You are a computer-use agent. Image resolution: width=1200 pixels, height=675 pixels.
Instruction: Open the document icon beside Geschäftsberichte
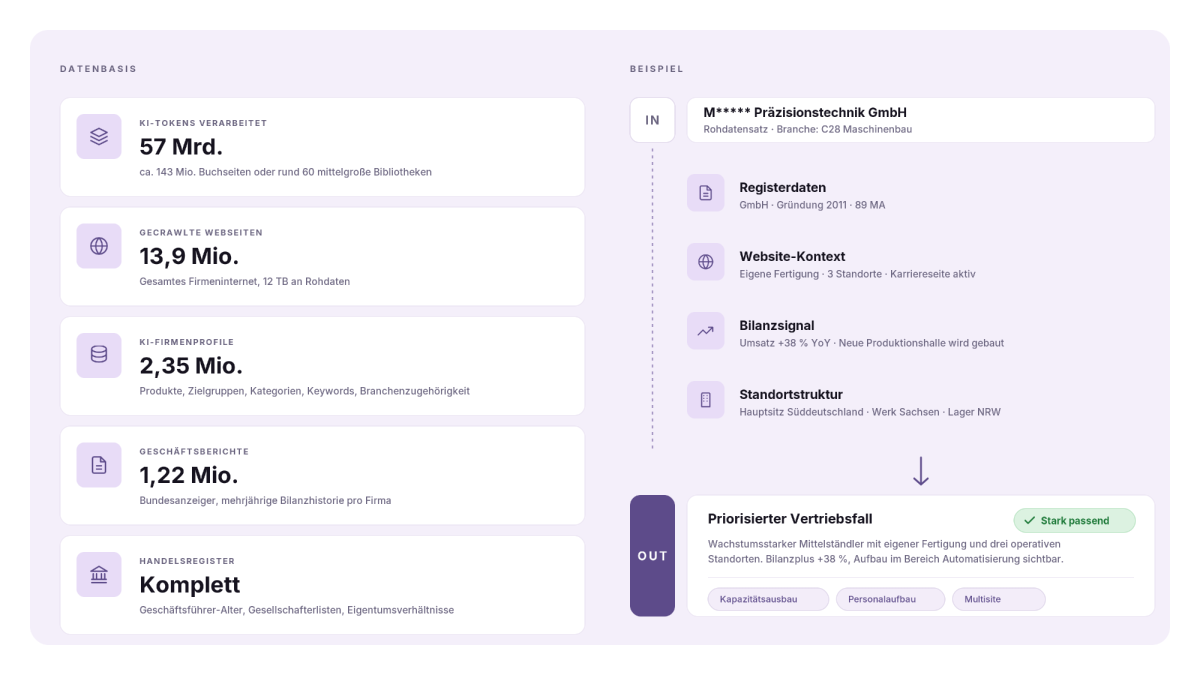tap(99, 465)
